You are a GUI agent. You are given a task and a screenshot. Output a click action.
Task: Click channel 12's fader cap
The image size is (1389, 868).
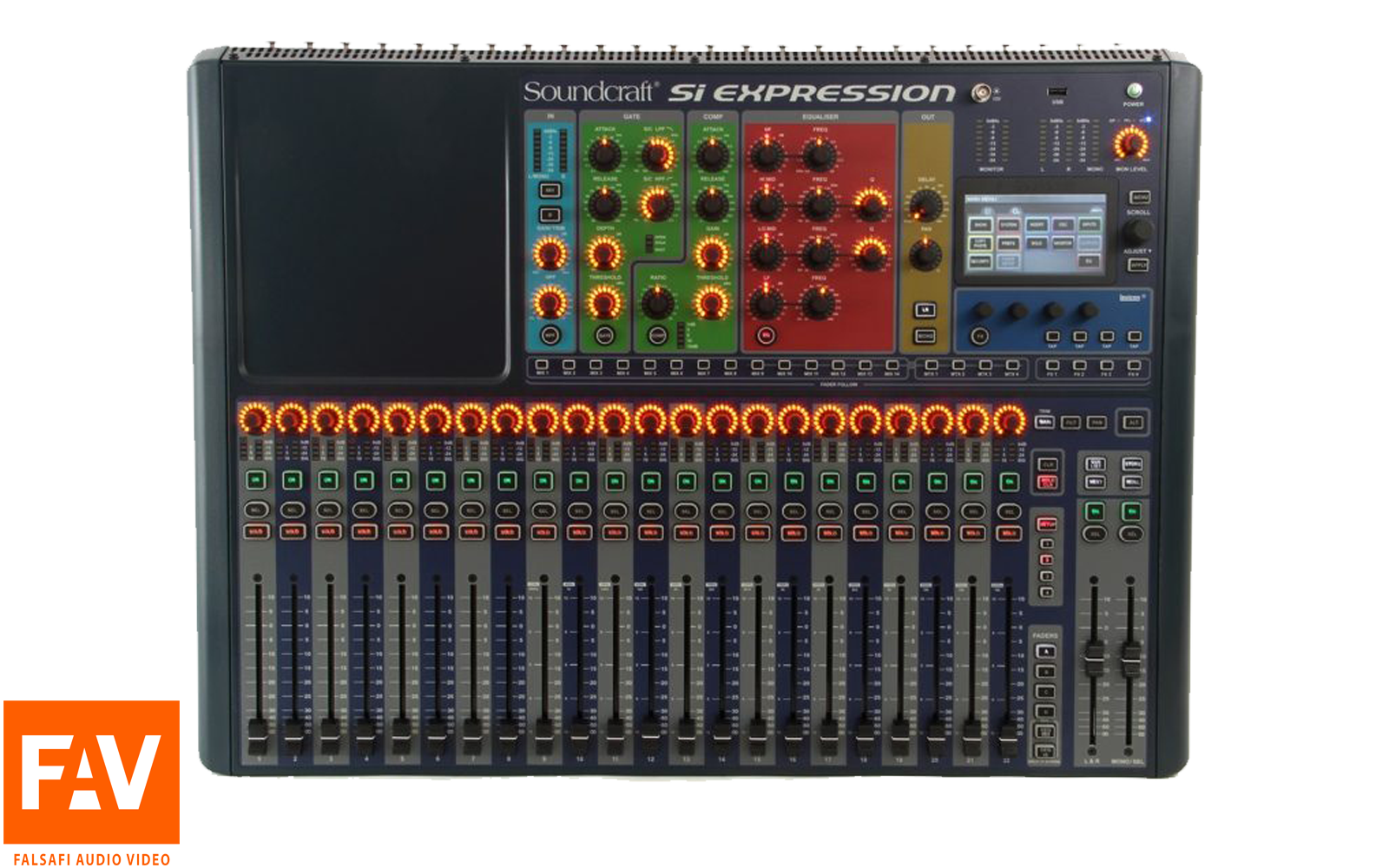651,736
